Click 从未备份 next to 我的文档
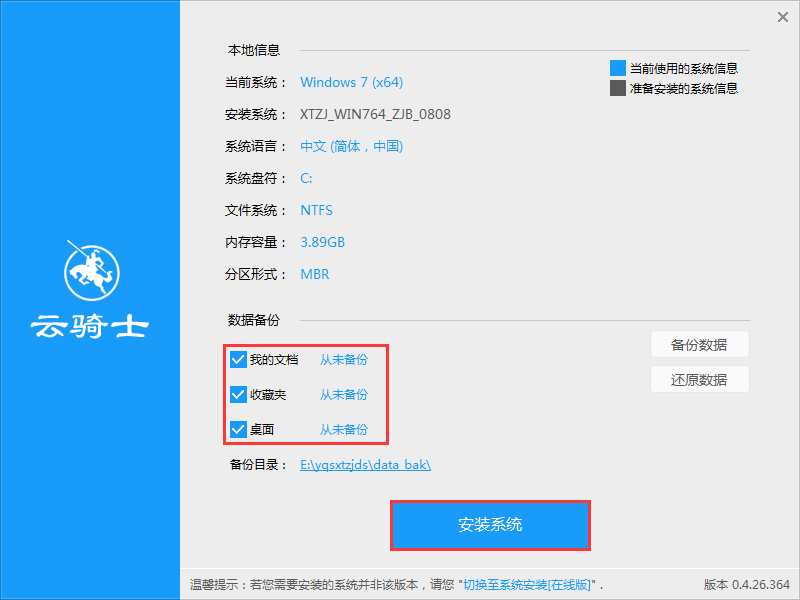The width and height of the screenshot is (800, 600). (x=343, y=359)
